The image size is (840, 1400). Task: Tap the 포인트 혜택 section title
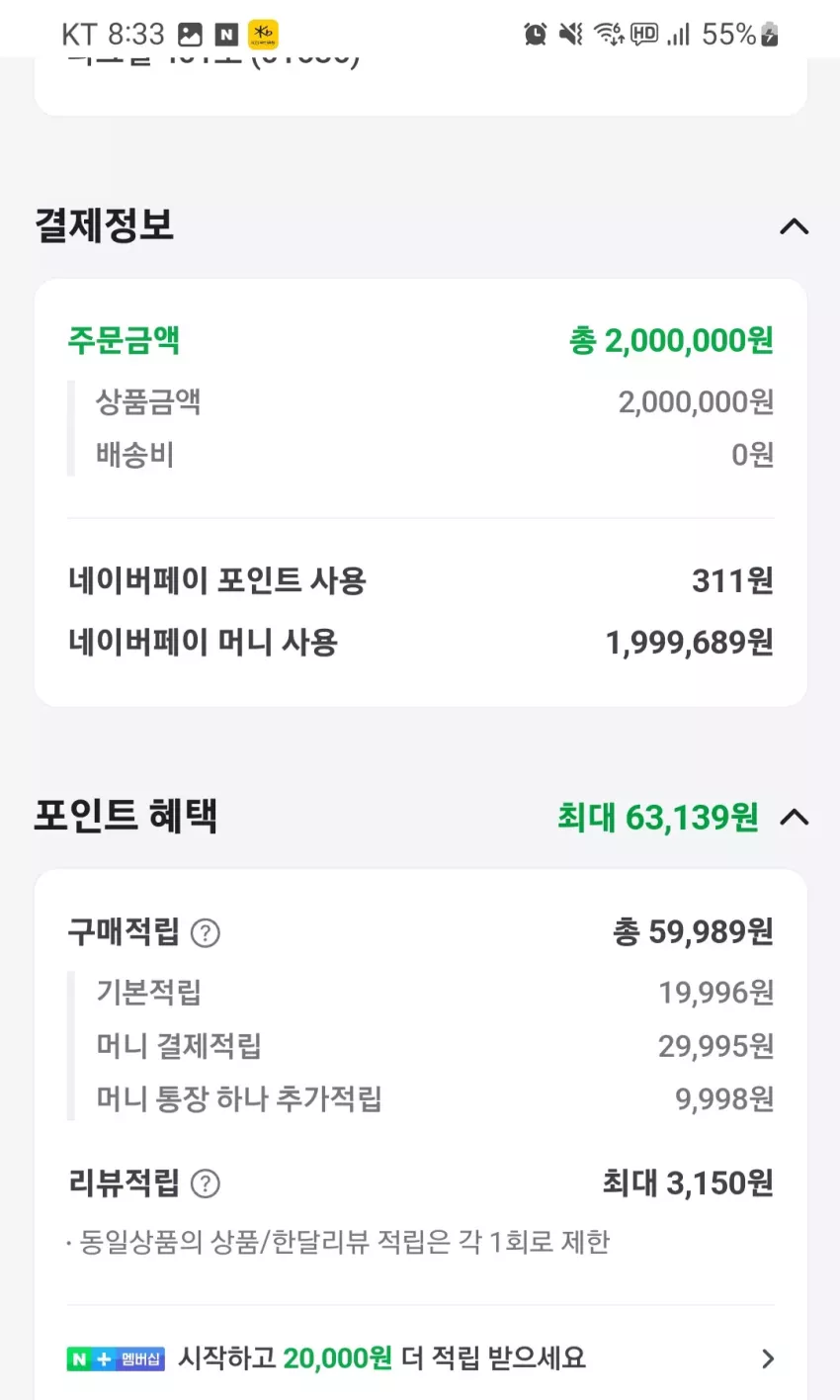click(x=126, y=817)
